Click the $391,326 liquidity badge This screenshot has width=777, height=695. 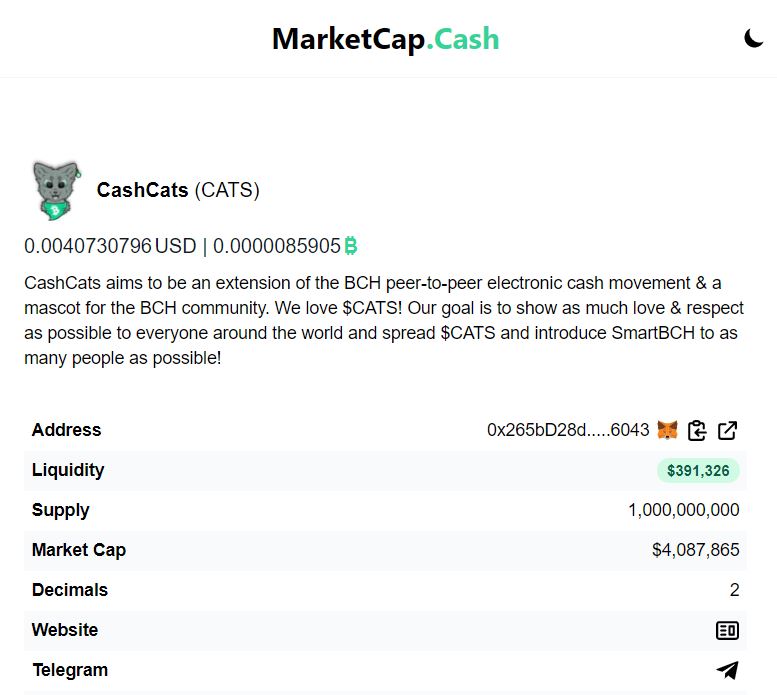(x=698, y=470)
